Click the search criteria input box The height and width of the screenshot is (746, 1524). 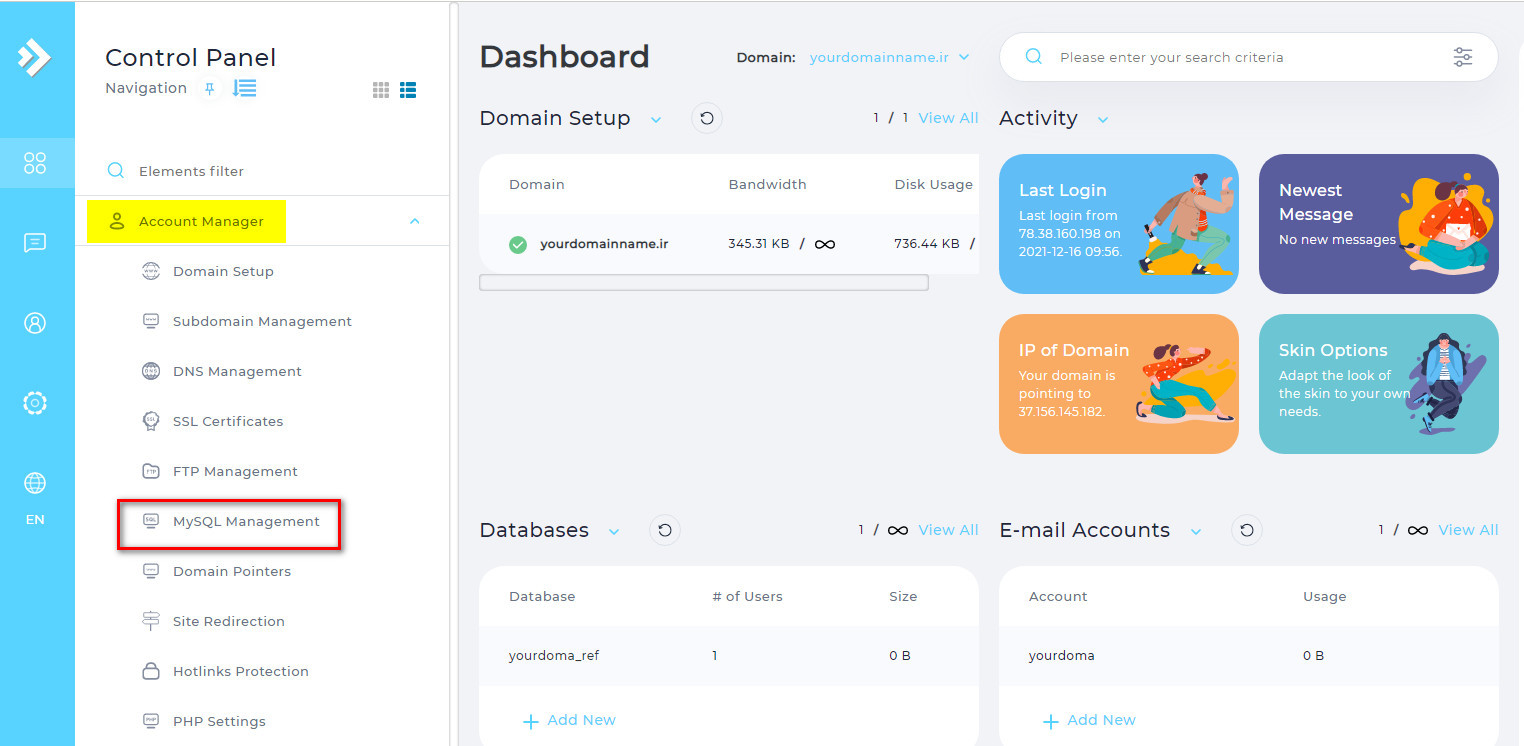click(x=1249, y=57)
